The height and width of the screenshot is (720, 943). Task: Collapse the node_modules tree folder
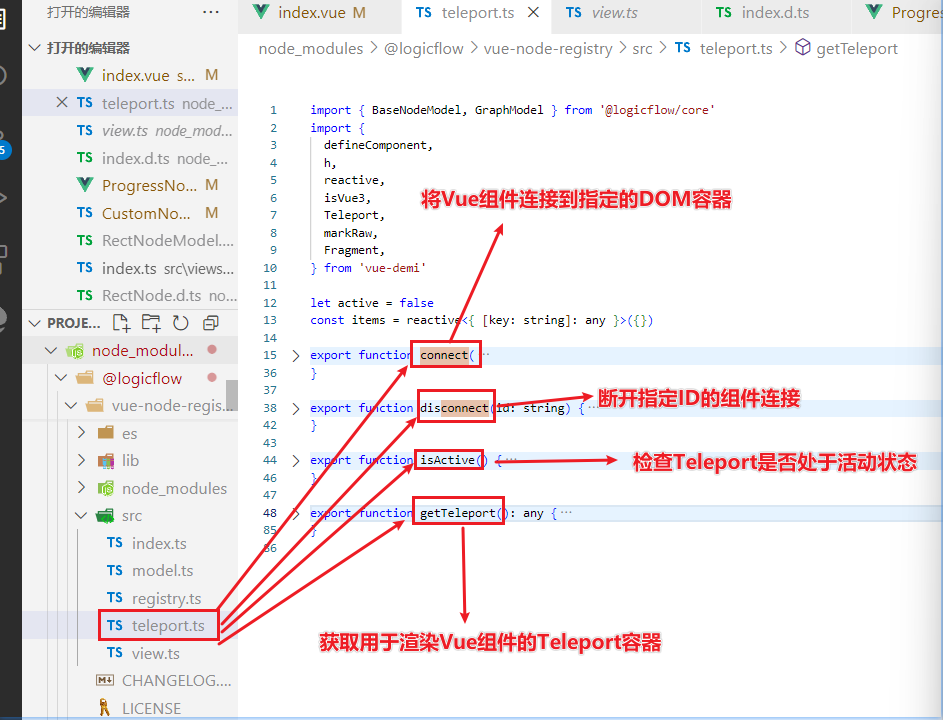click(x=52, y=350)
